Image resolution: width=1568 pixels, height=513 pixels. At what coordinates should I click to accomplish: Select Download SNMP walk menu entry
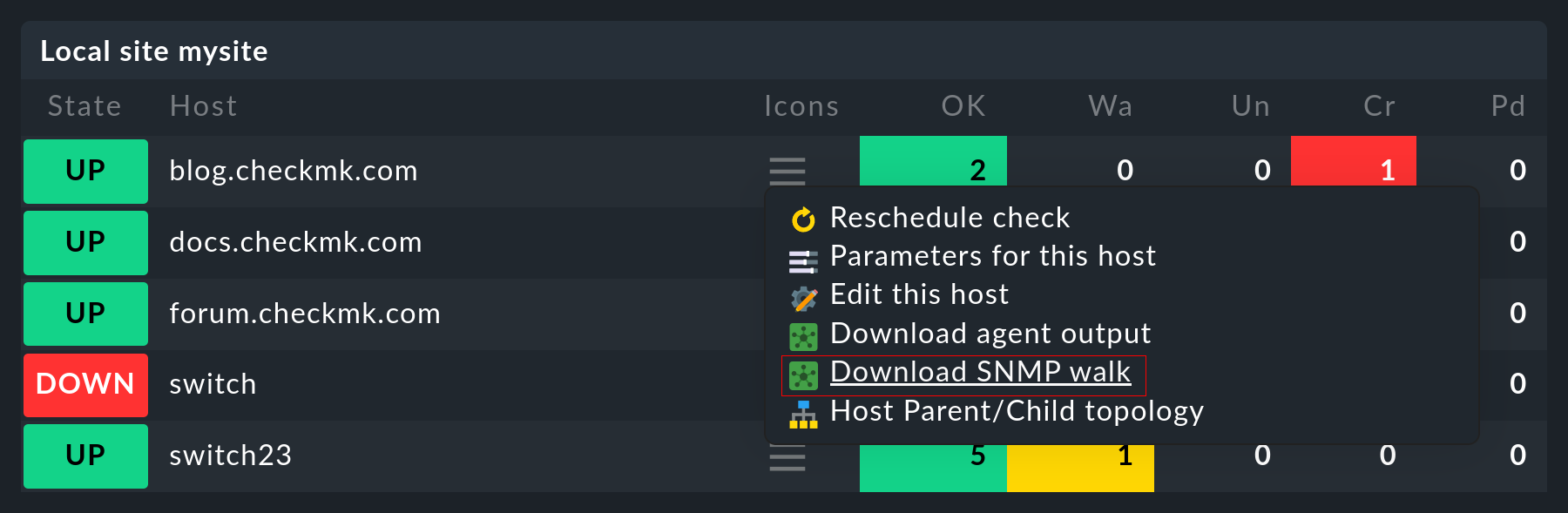tap(980, 372)
